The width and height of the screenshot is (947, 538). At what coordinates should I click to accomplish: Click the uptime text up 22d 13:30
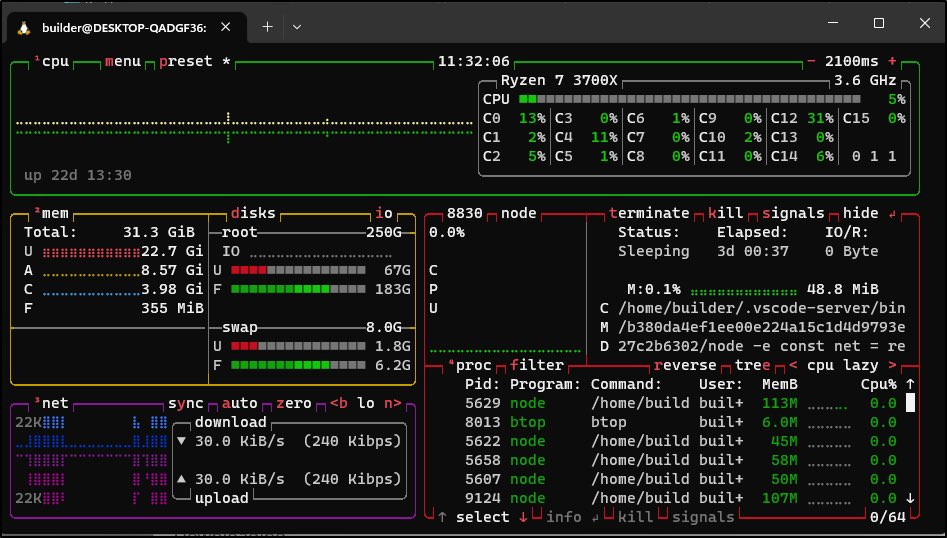78,176
